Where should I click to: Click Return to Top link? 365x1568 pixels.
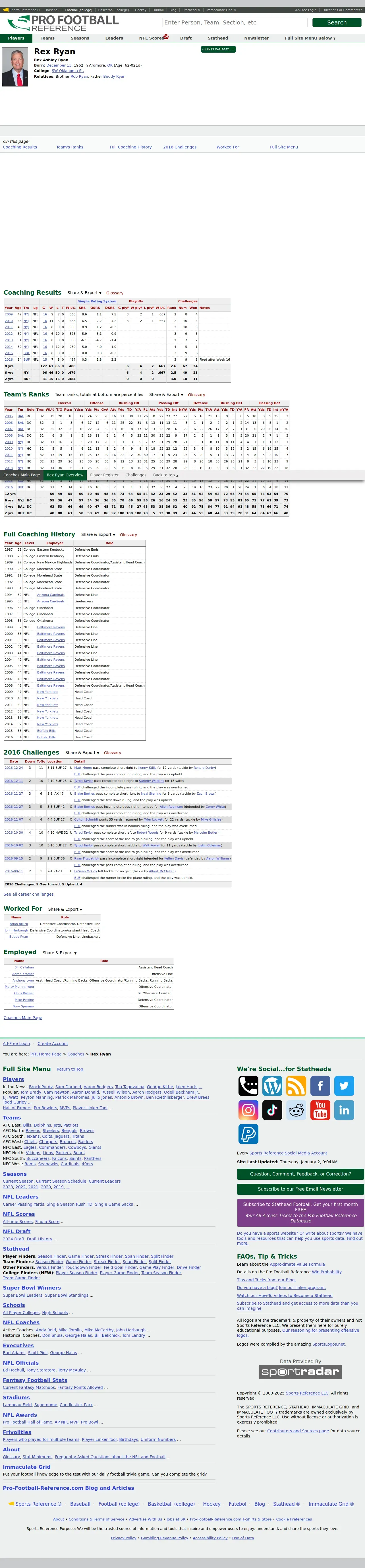click(x=70, y=1069)
